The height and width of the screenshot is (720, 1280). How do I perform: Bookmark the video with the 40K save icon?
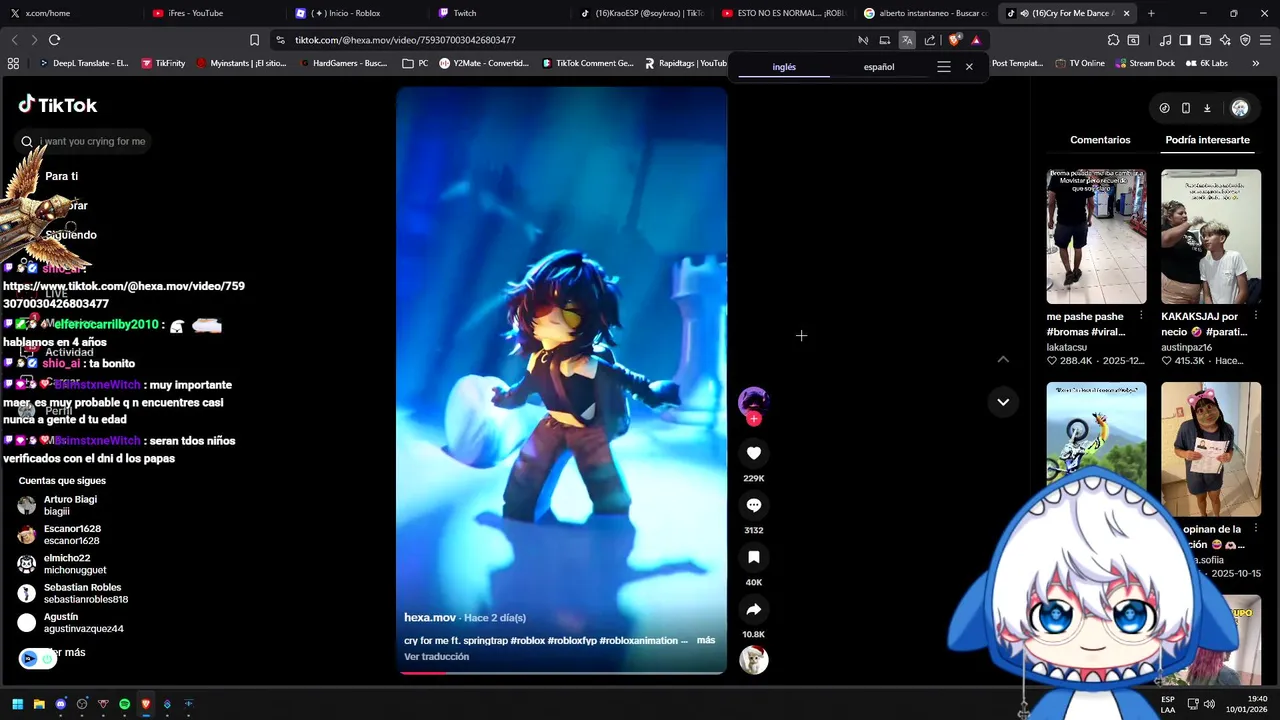754,557
